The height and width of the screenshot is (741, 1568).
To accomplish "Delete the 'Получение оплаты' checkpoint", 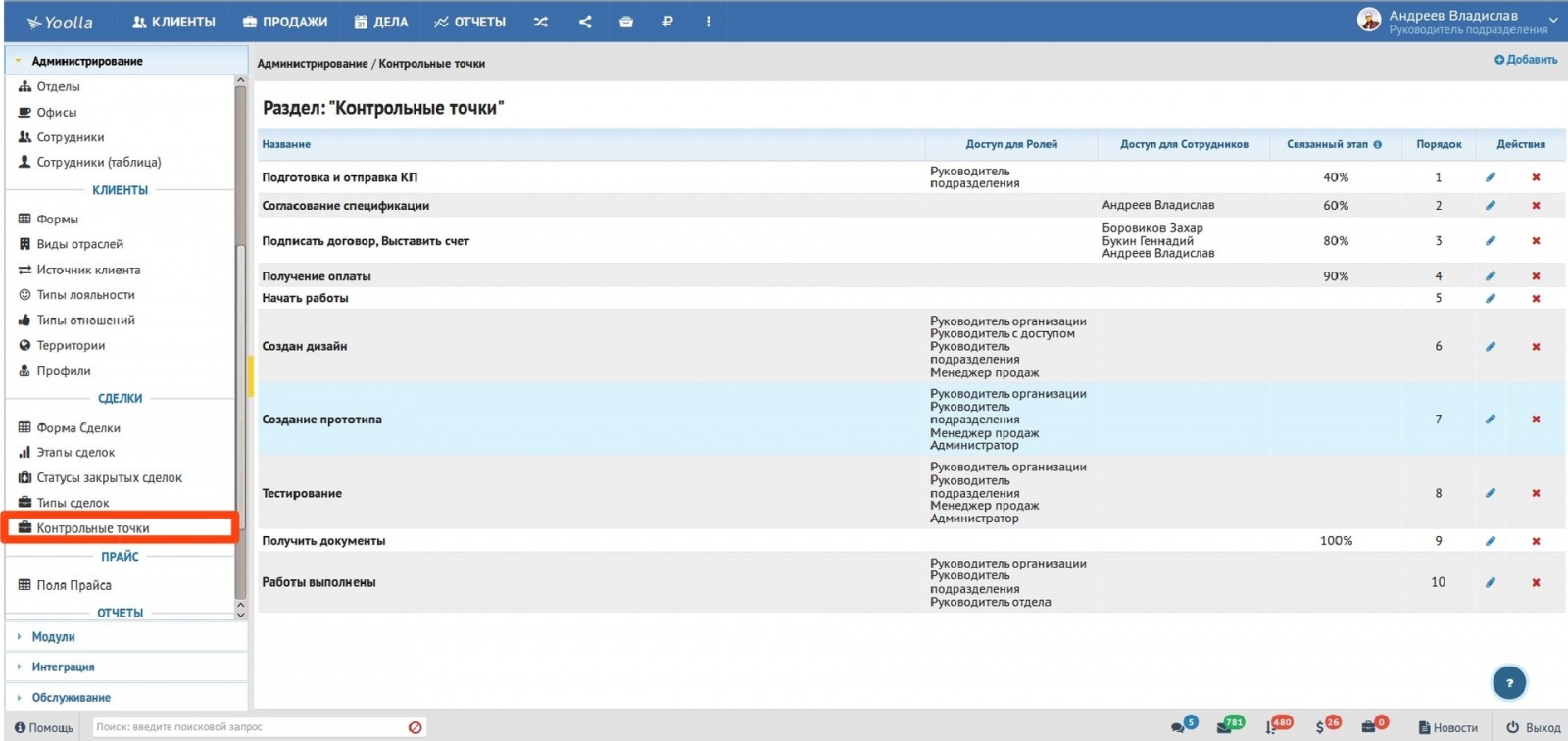I will [1536, 276].
